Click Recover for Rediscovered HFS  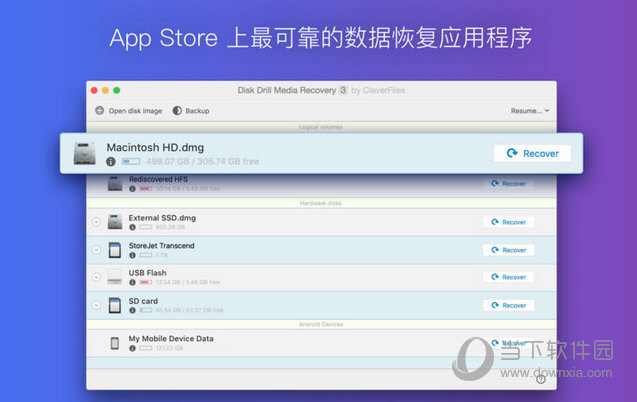[x=509, y=184]
